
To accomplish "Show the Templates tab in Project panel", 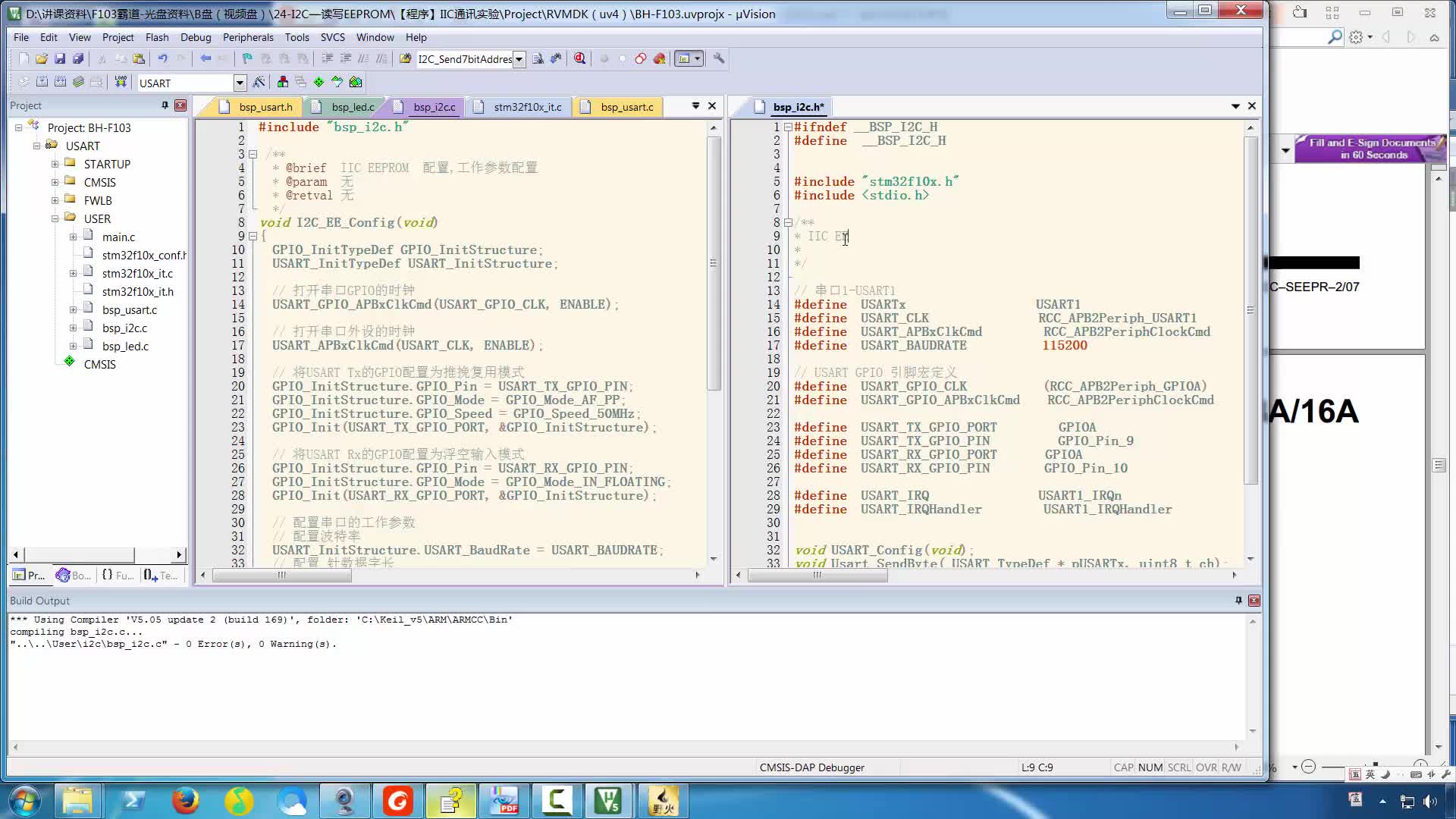I will coord(161,575).
